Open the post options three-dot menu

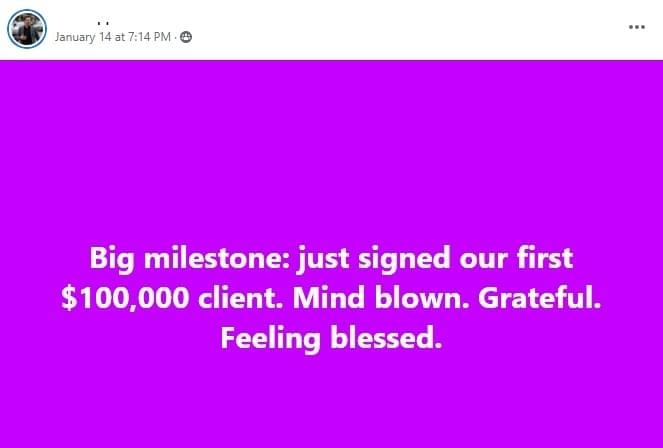636,27
